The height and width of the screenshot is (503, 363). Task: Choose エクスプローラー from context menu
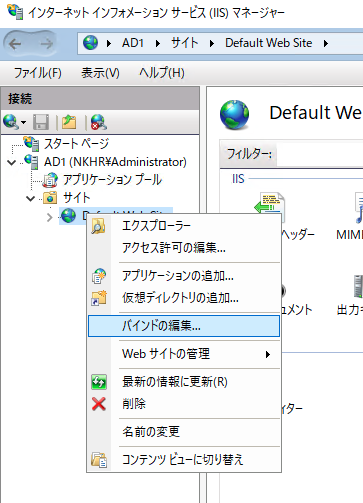(x=184, y=226)
